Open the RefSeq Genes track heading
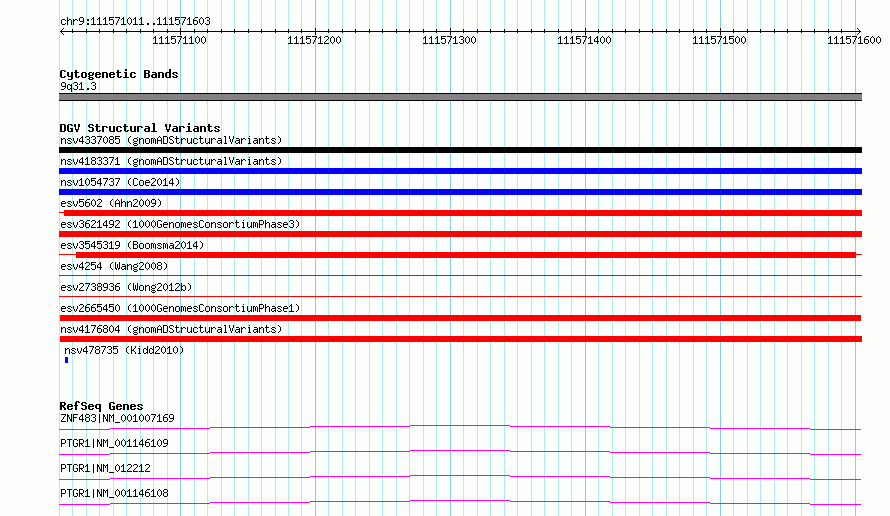Image resolution: width=890 pixels, height=516 pixels. [102, 406]
